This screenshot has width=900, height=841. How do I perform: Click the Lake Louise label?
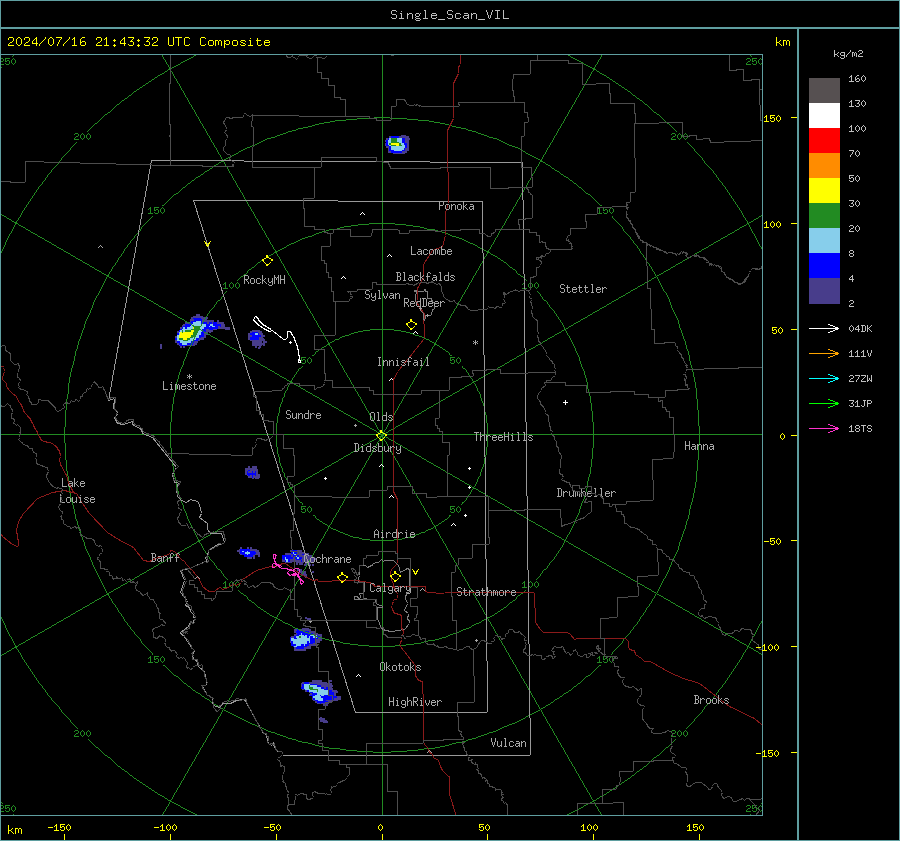pos(77,491)
